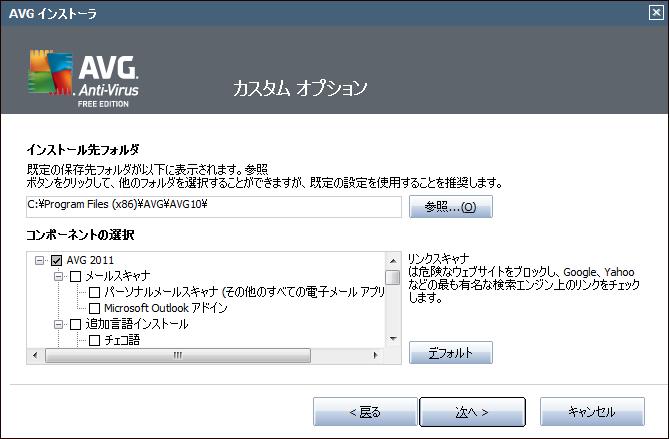Select the パーソナルメールスキャナ tree label
Viewport: 670px width, 439px height.
(x=244, y=292)
